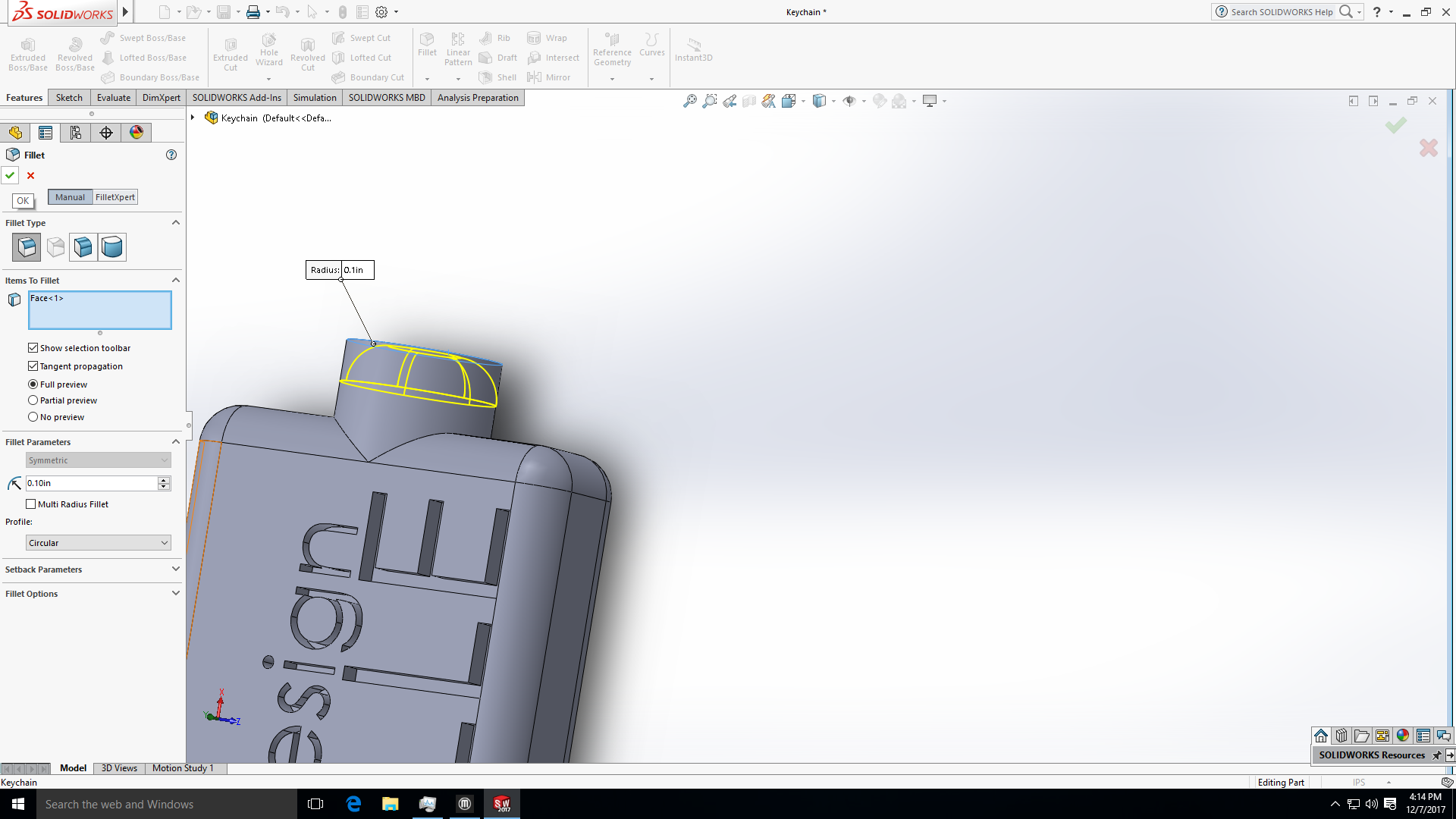Confirm the fillet with green check
Screen dimensions: 1456x819
click(10, 175)
